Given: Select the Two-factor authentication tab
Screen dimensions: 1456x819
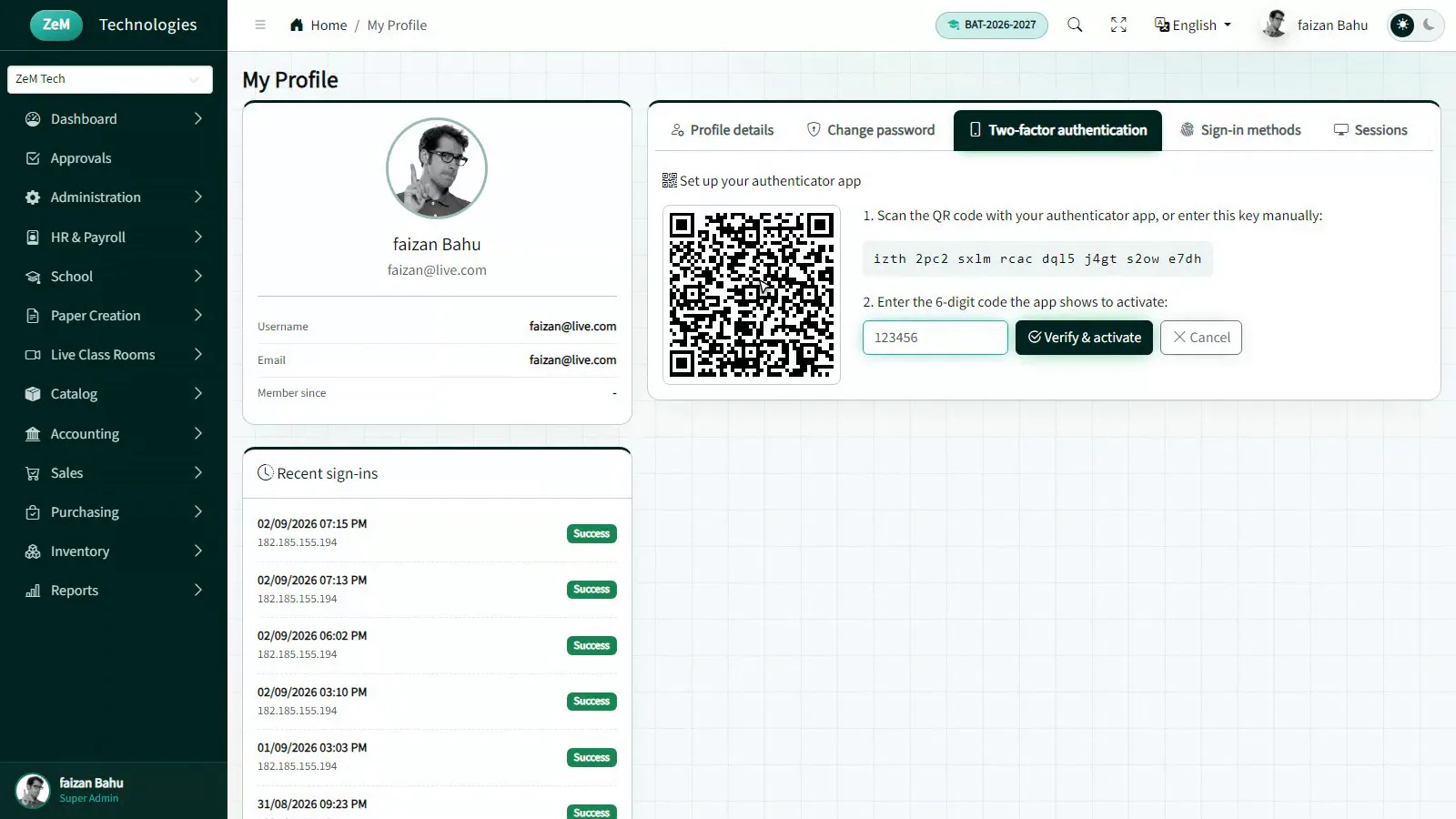Looking at the screenshot, I should [1057, 130].
